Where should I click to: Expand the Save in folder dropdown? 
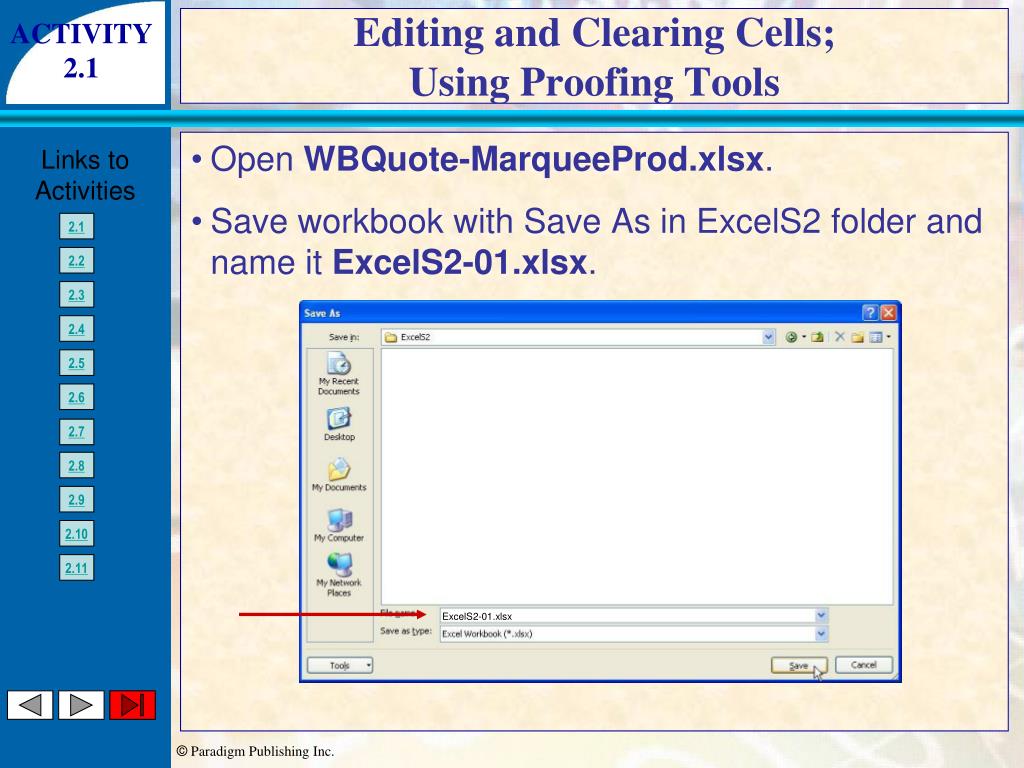(768, 337)
